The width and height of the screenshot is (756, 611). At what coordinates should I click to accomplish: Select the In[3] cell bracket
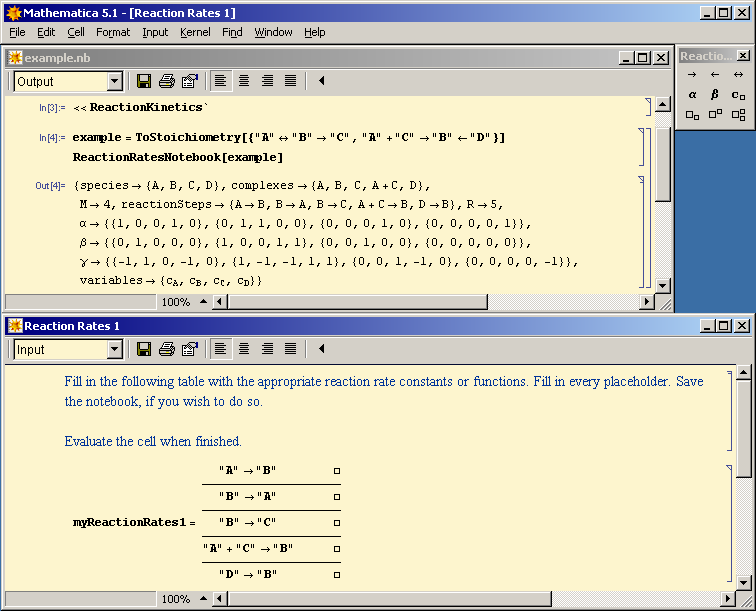[x=648, y=107]
